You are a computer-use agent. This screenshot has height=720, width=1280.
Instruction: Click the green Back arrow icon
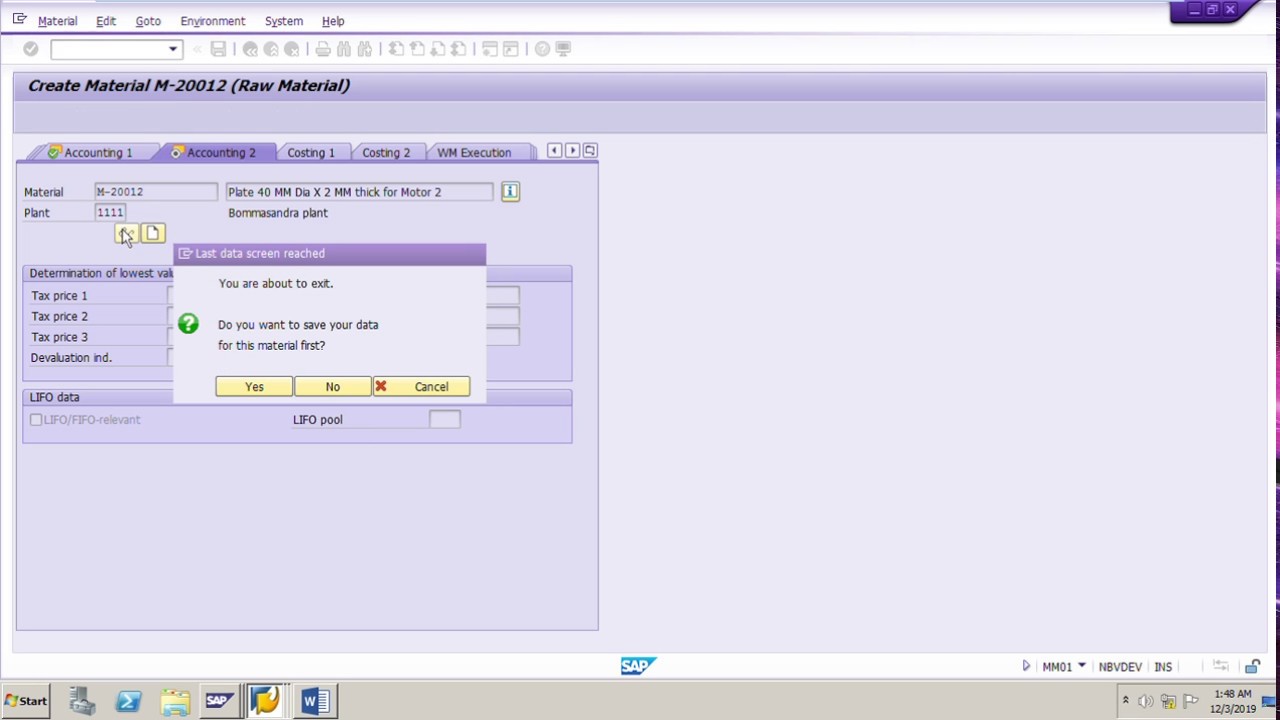click(250, 49)
